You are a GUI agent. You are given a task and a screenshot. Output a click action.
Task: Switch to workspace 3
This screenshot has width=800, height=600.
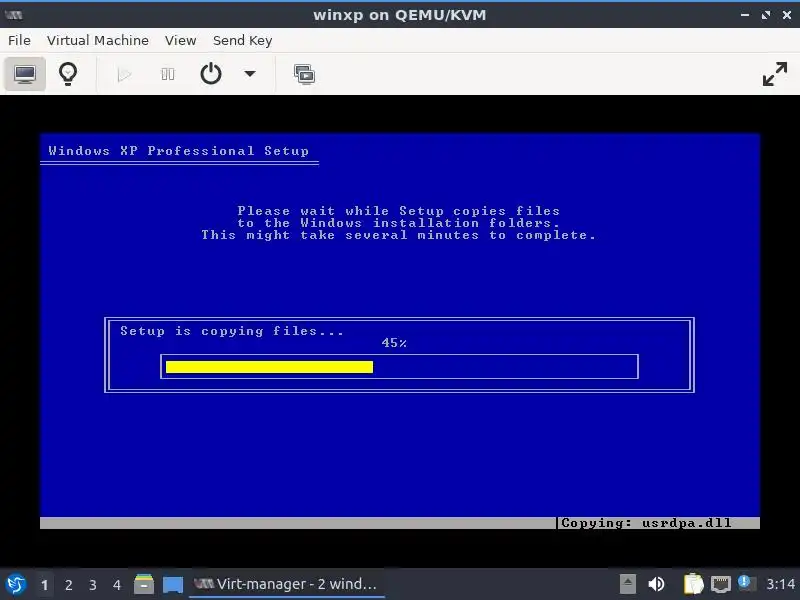(x=92, y=585)
